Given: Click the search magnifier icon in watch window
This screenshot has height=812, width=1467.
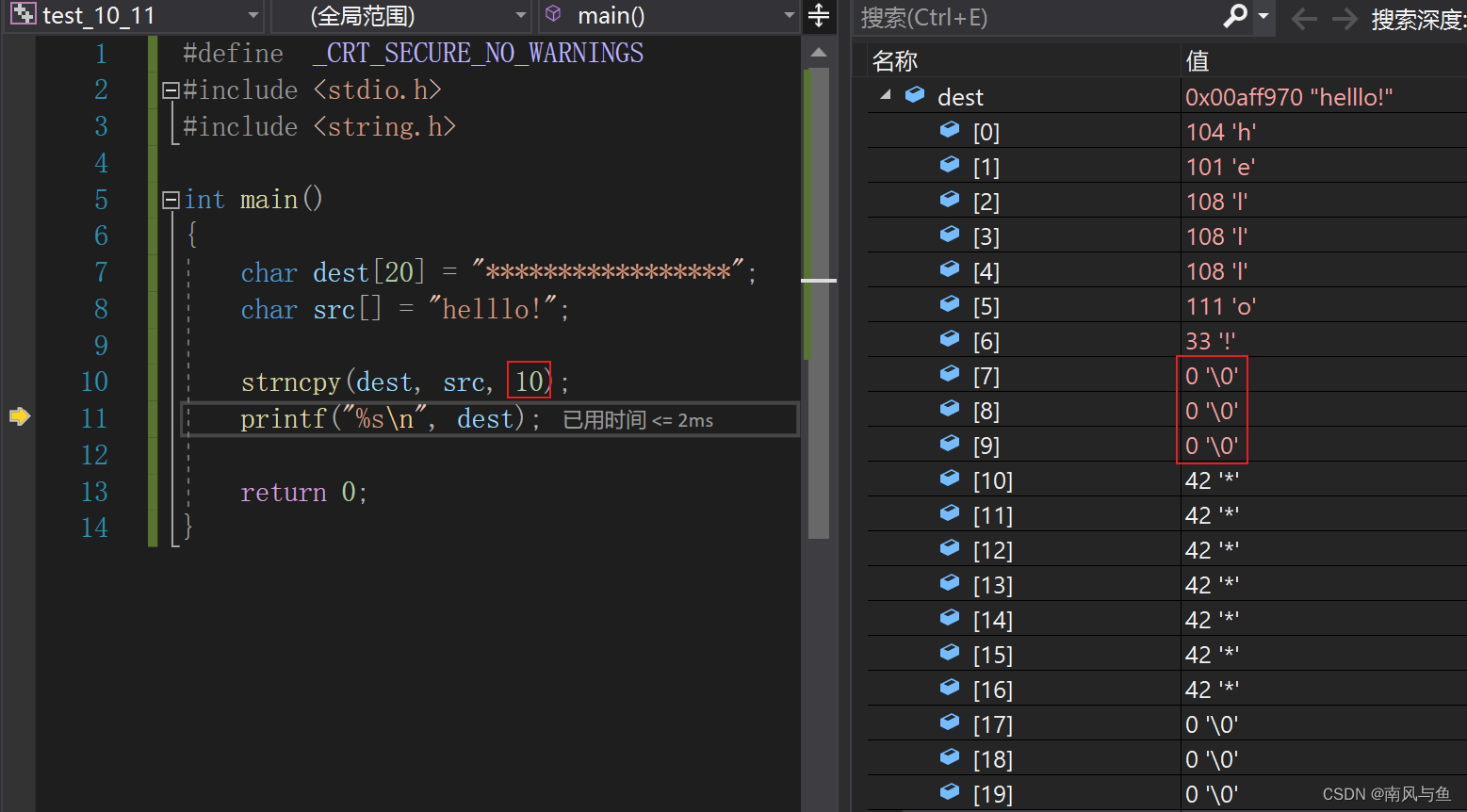Looking at the screenshot, I should point(1234,16).
